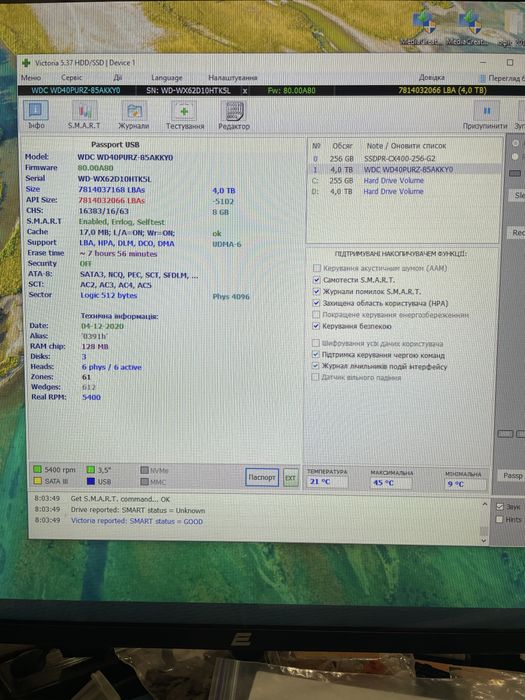
Task: Open the Сервіс menu
Action: point(71,78)
